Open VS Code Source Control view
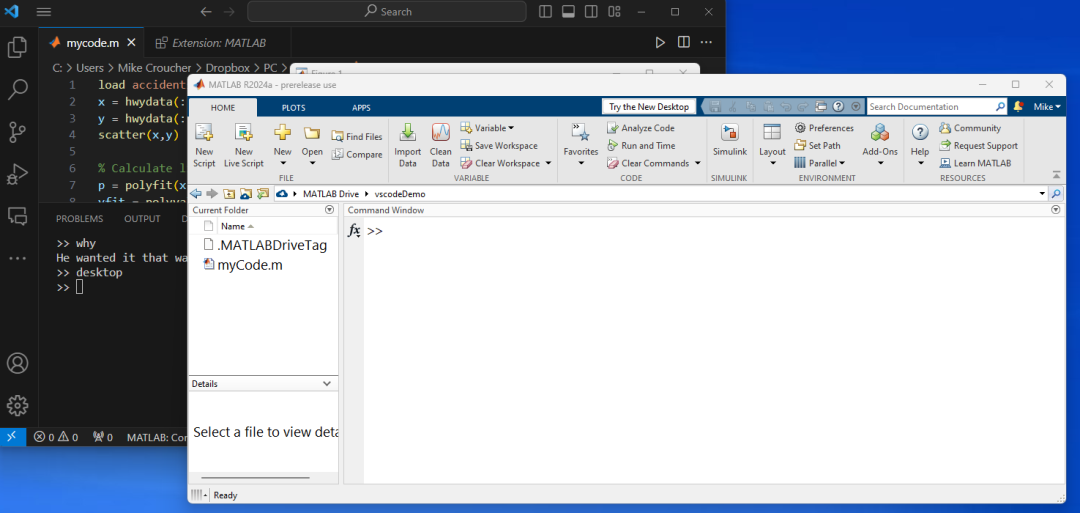 [x=17, y=132]
